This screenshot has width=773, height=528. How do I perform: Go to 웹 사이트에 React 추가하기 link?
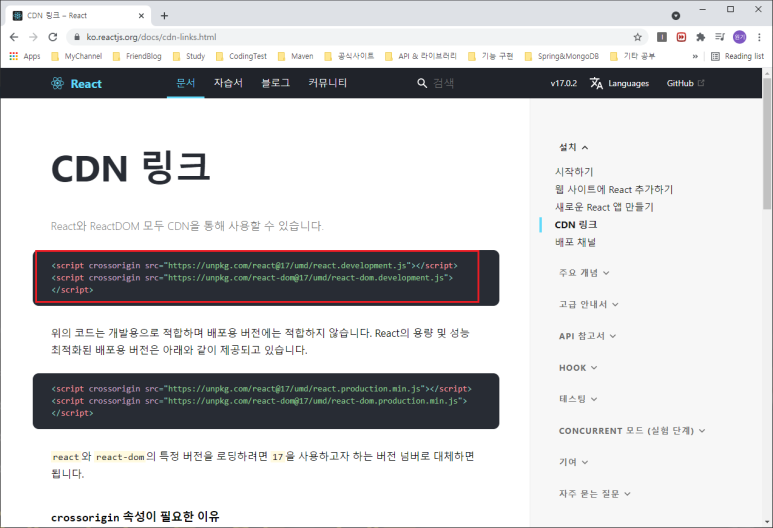pos(614,189)
